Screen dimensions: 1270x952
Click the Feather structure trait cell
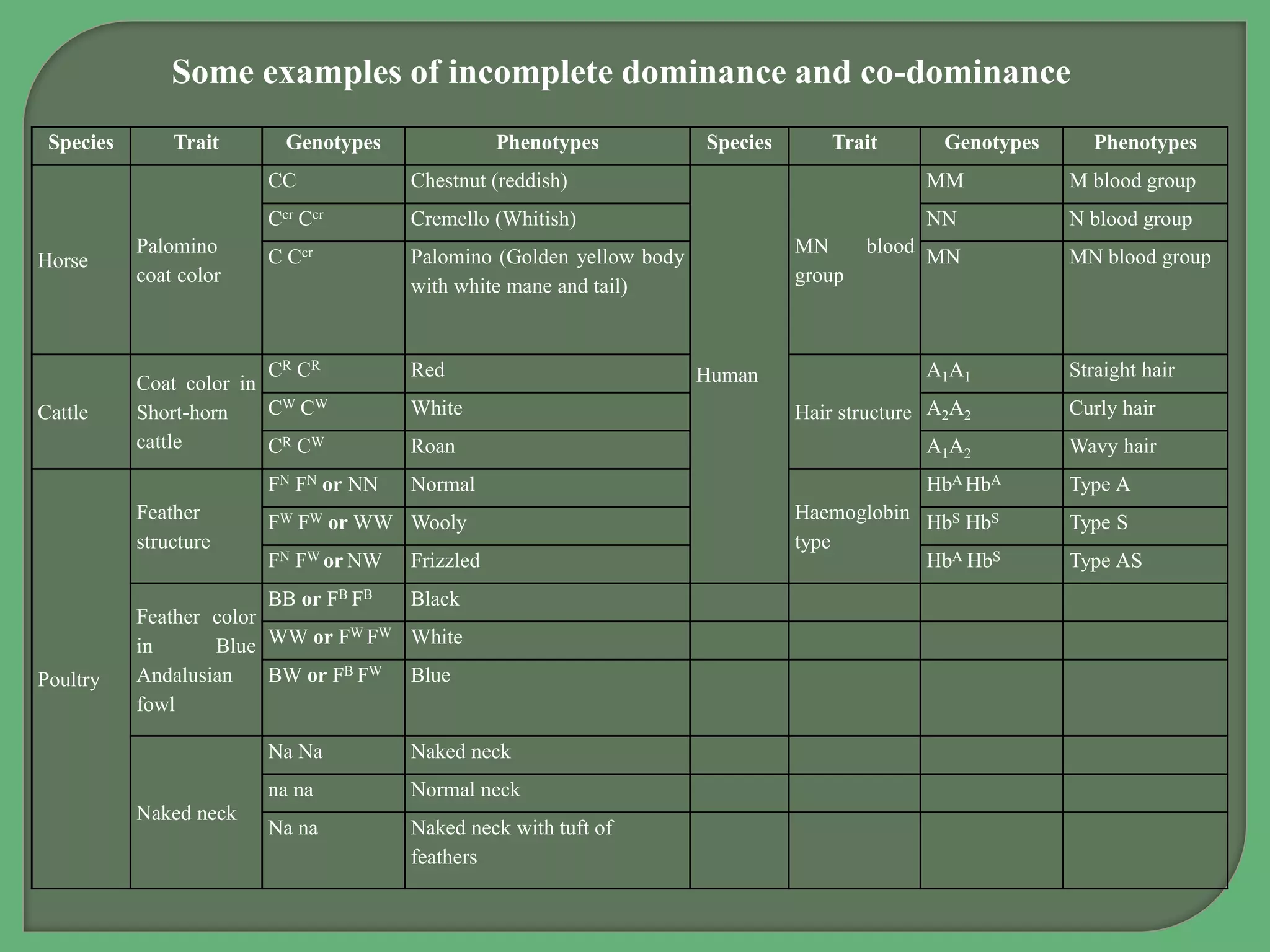(x=173, y=527)
